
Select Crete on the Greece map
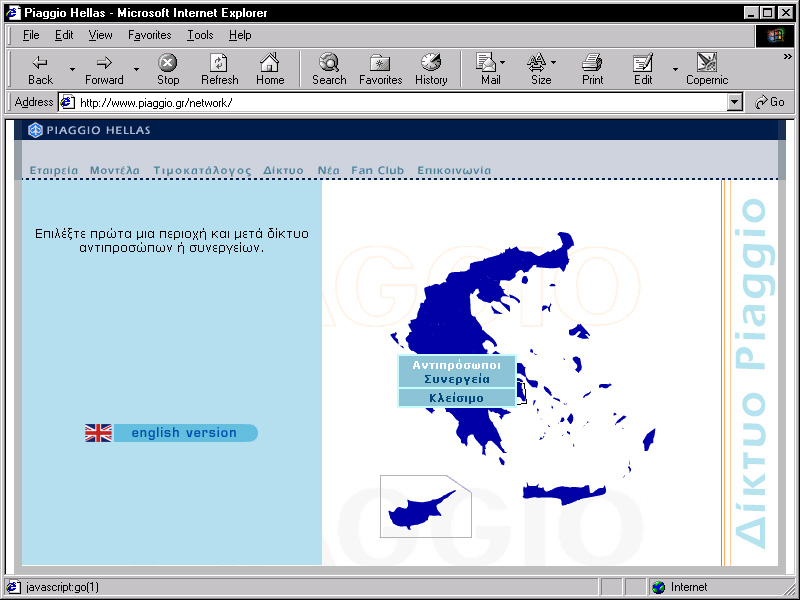coord(564,494)
